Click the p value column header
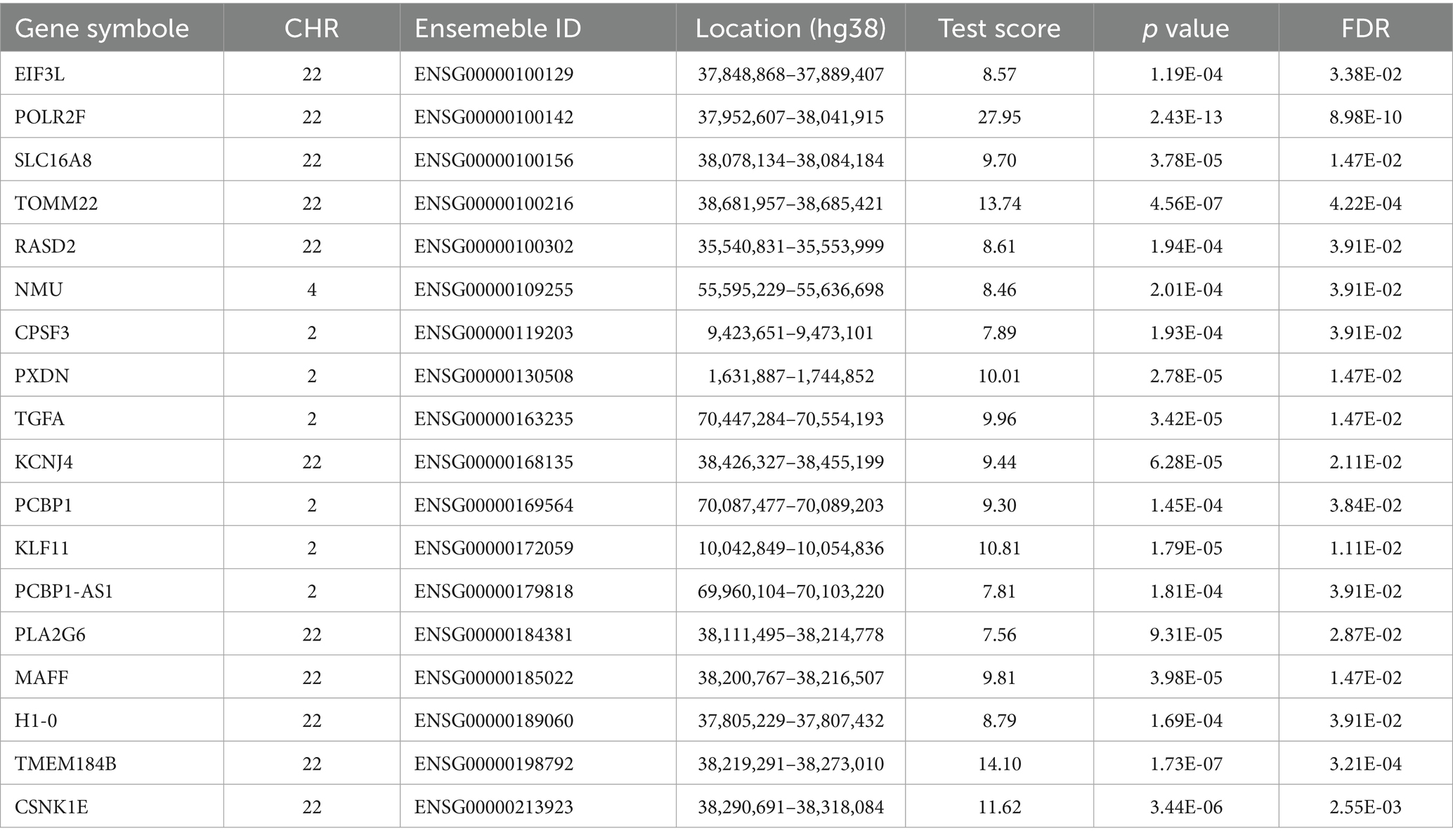 [1185, 28]
